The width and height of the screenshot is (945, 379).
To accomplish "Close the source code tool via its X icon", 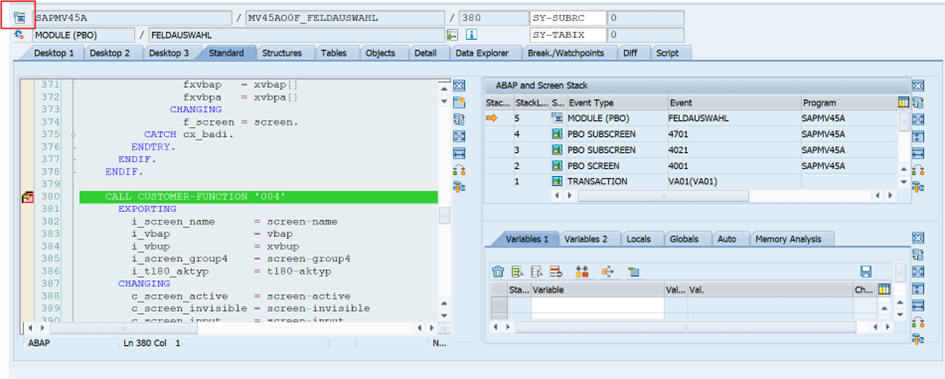I will pyautogui.click(x=459, y=86).
